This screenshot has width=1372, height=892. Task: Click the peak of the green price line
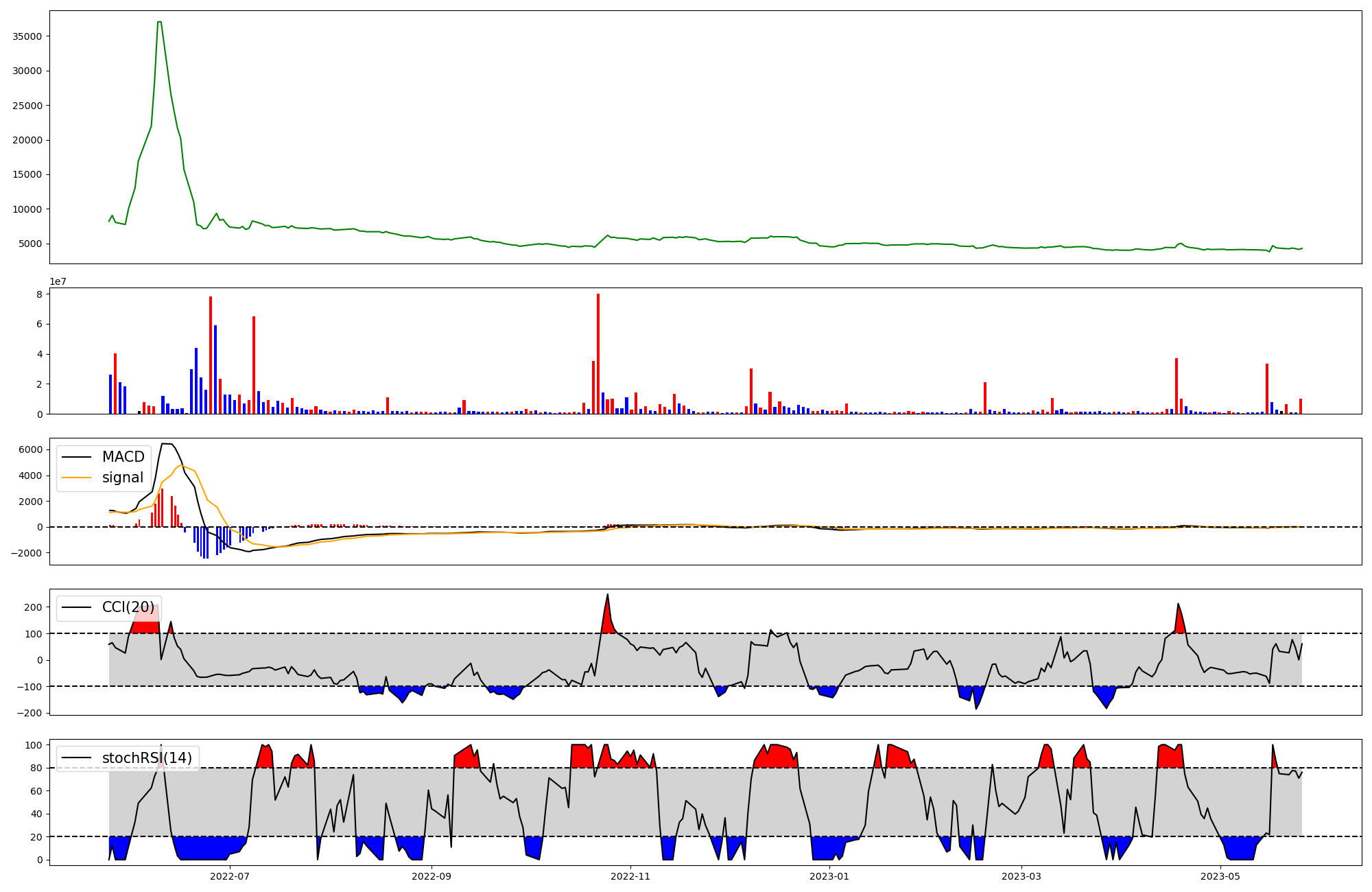tap(159, 22)
